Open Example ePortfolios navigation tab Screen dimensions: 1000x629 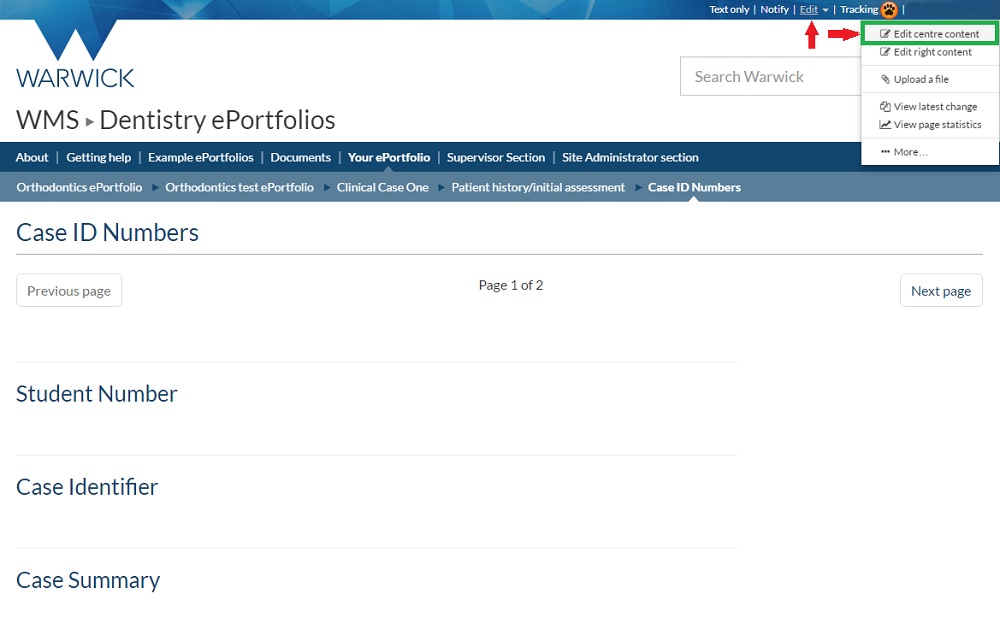(200, 157)
